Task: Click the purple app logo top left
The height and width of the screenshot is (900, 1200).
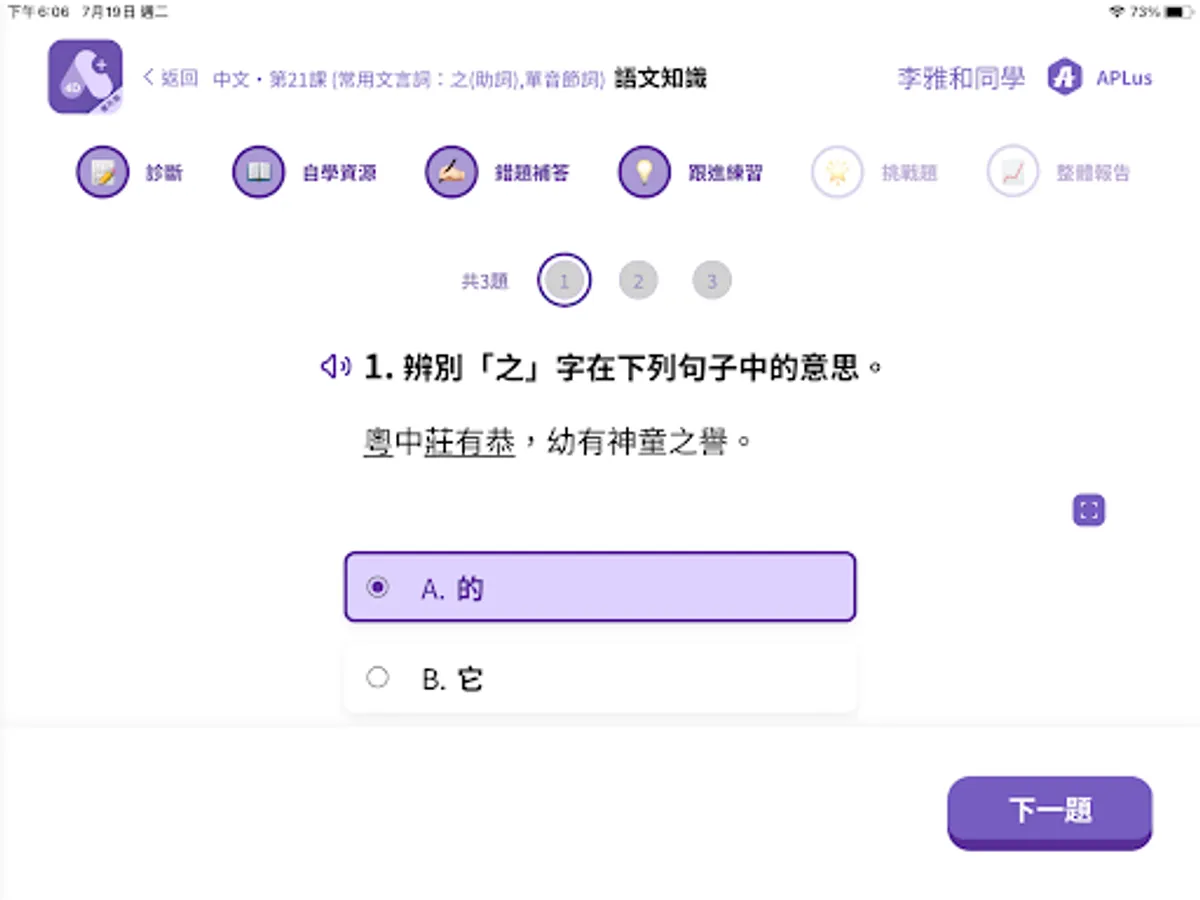Action: coord(84,76)
